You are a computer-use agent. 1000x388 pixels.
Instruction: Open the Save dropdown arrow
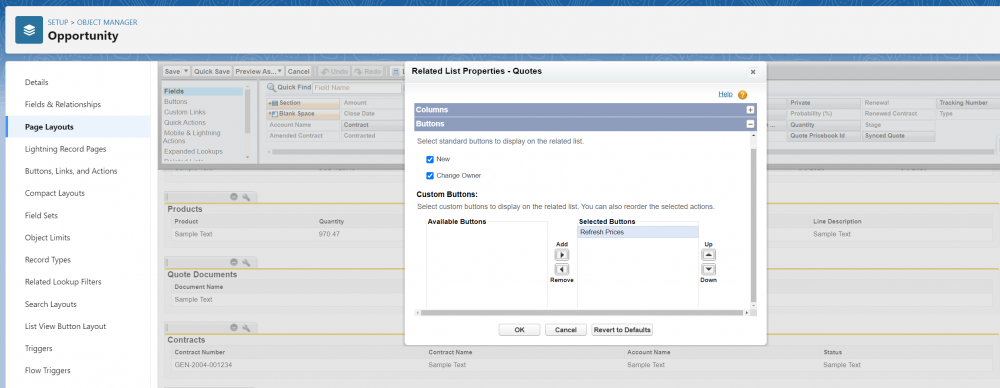pos(186,71)
